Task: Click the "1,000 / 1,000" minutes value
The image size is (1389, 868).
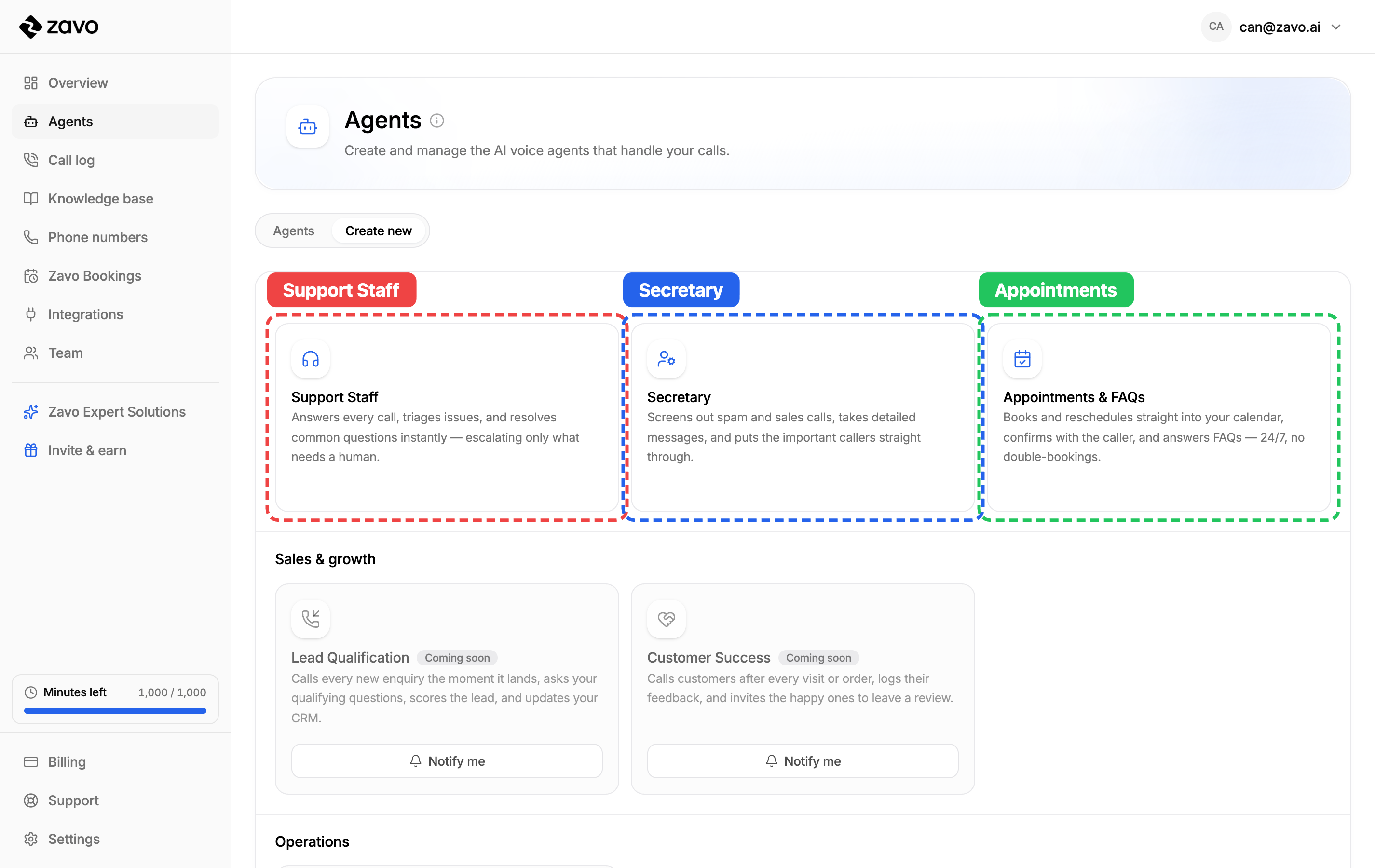Action: click(172, 692)
